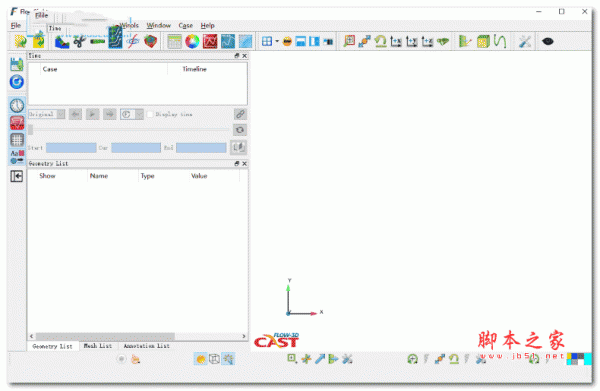
Task: Click the blue refresh circle sidebar icon
Action: [16, 82]
